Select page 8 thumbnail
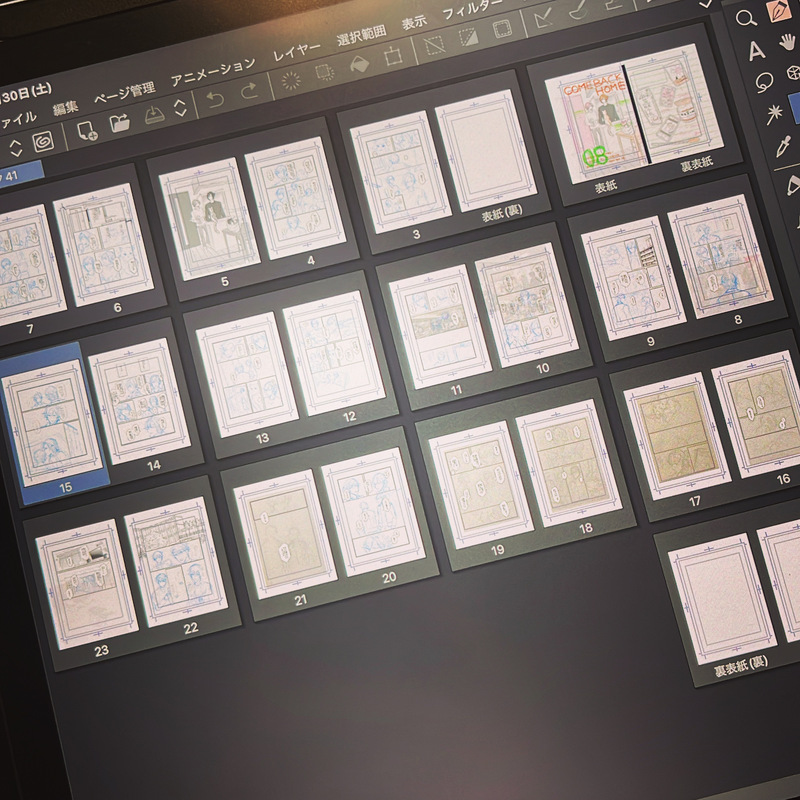800x800 pixels. 720,257
